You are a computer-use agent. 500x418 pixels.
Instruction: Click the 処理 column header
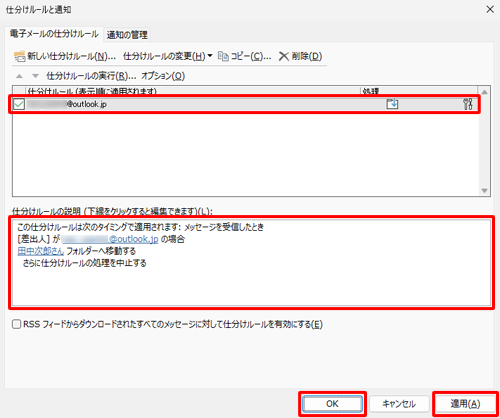[419, 91]
